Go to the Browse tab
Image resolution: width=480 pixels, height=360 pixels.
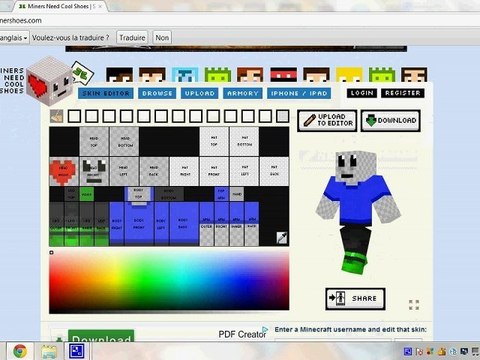pyautogui.click(x=157, y=93)
